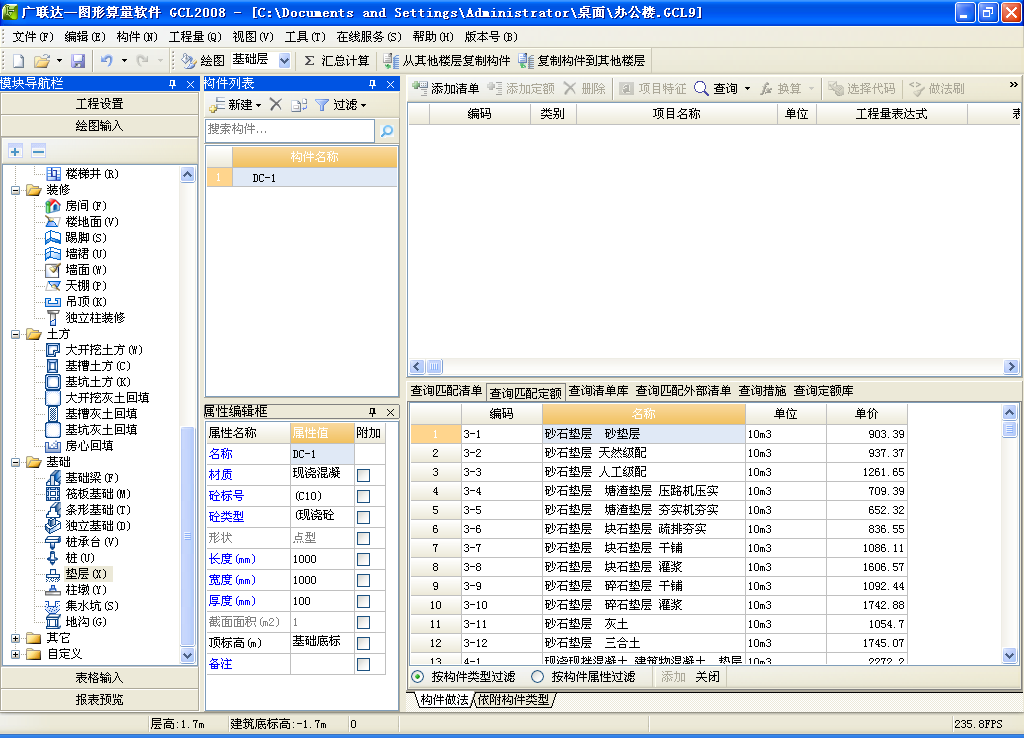The width and height of the screenshot is (1024, 738).
Task: Click the Save file toolbar icon
Action: click(x=78, y=61)
